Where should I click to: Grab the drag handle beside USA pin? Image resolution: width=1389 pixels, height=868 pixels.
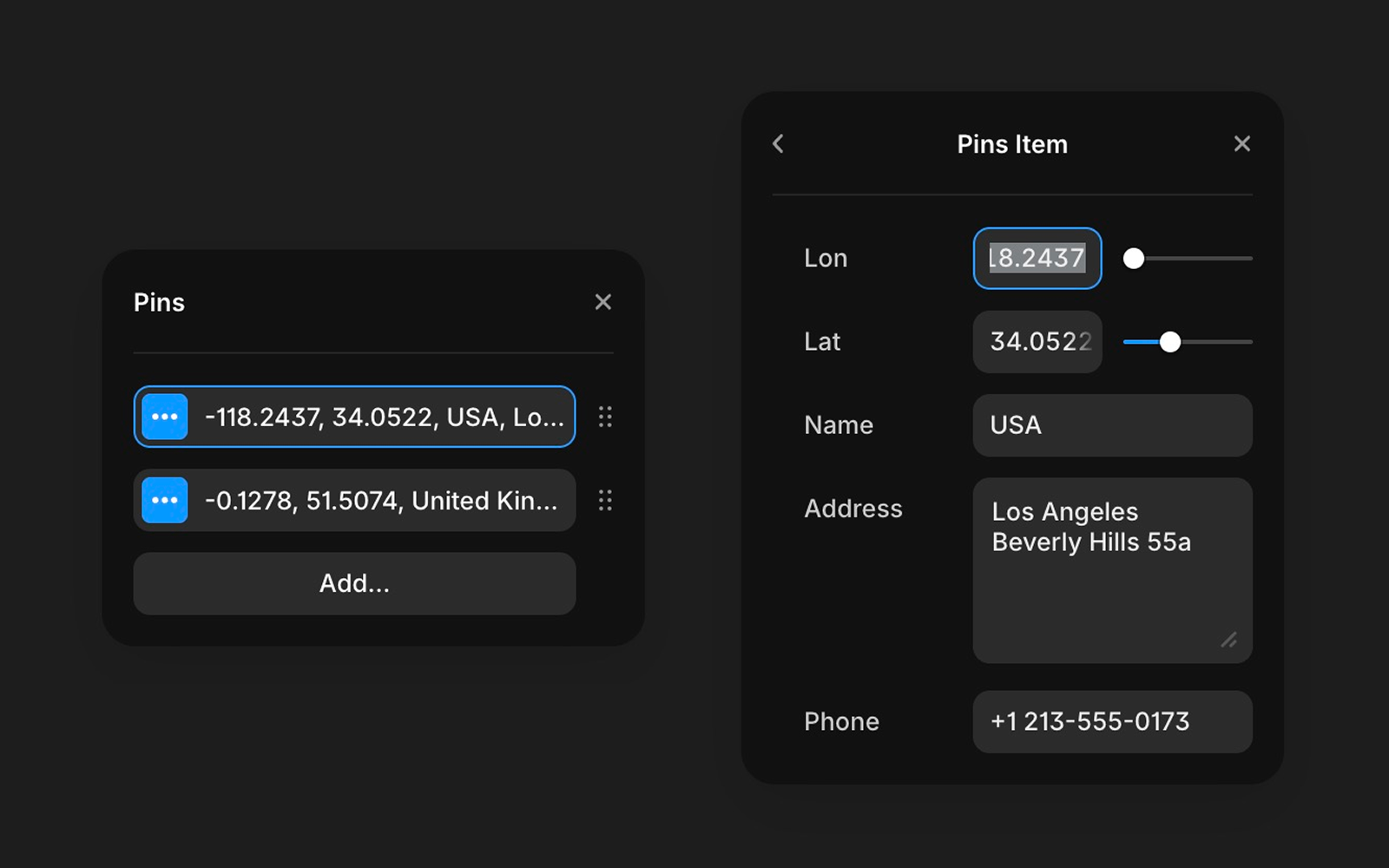click(x=605, y=417)
